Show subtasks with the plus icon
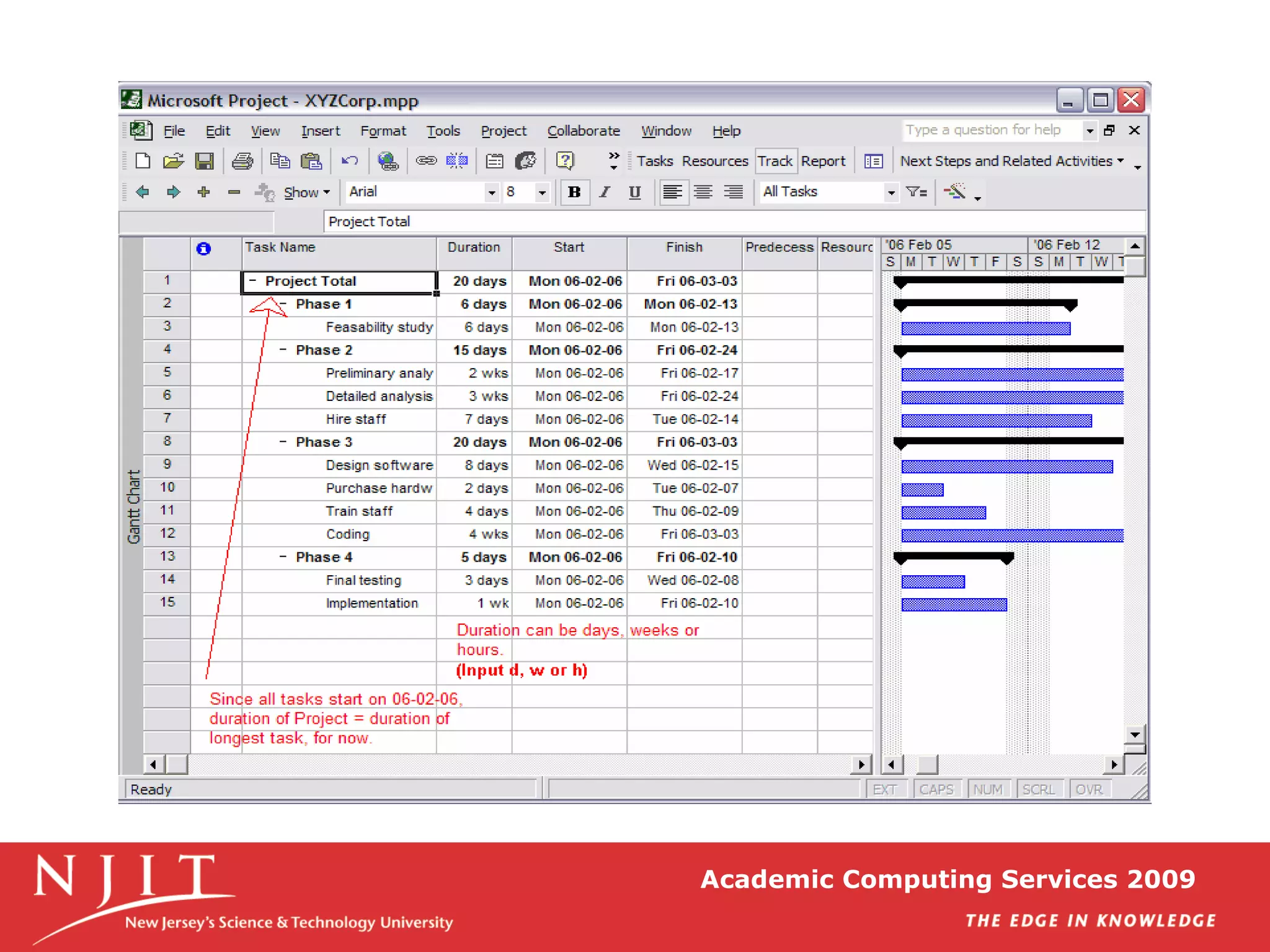This screenshot has width=1270, height=952. point(203,192)
